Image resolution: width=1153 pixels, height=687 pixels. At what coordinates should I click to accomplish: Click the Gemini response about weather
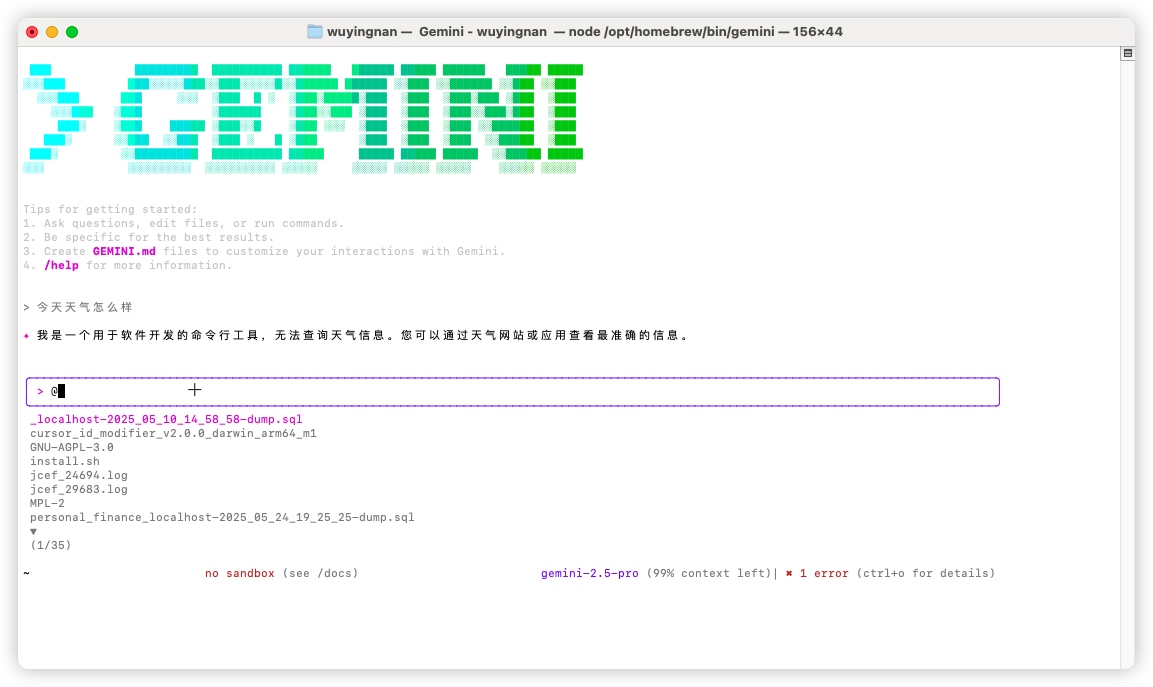click(x=363, y=335)
